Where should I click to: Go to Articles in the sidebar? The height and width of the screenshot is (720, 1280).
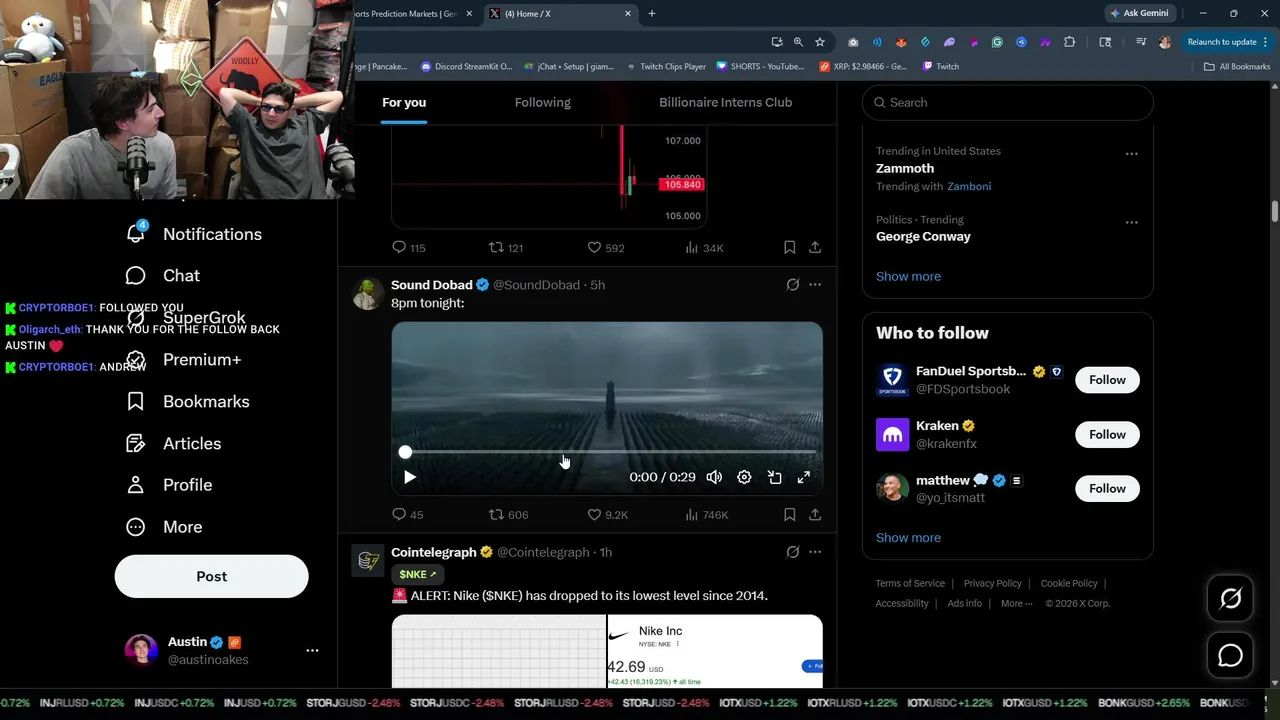pyautogui.click(x=173, y=444)
